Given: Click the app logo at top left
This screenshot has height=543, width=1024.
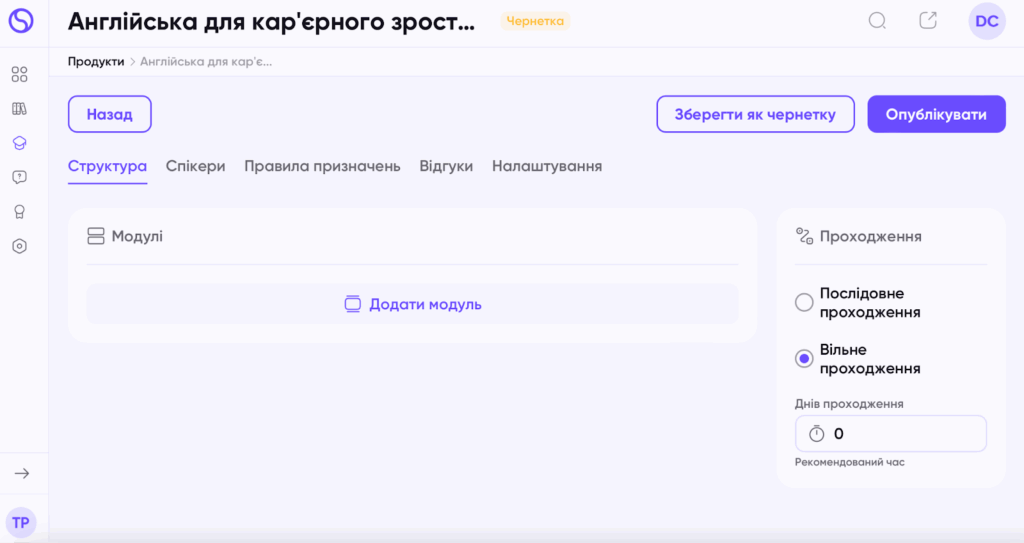Looking at the screenshot, I should pyautogui.click(x=21, y=21).
